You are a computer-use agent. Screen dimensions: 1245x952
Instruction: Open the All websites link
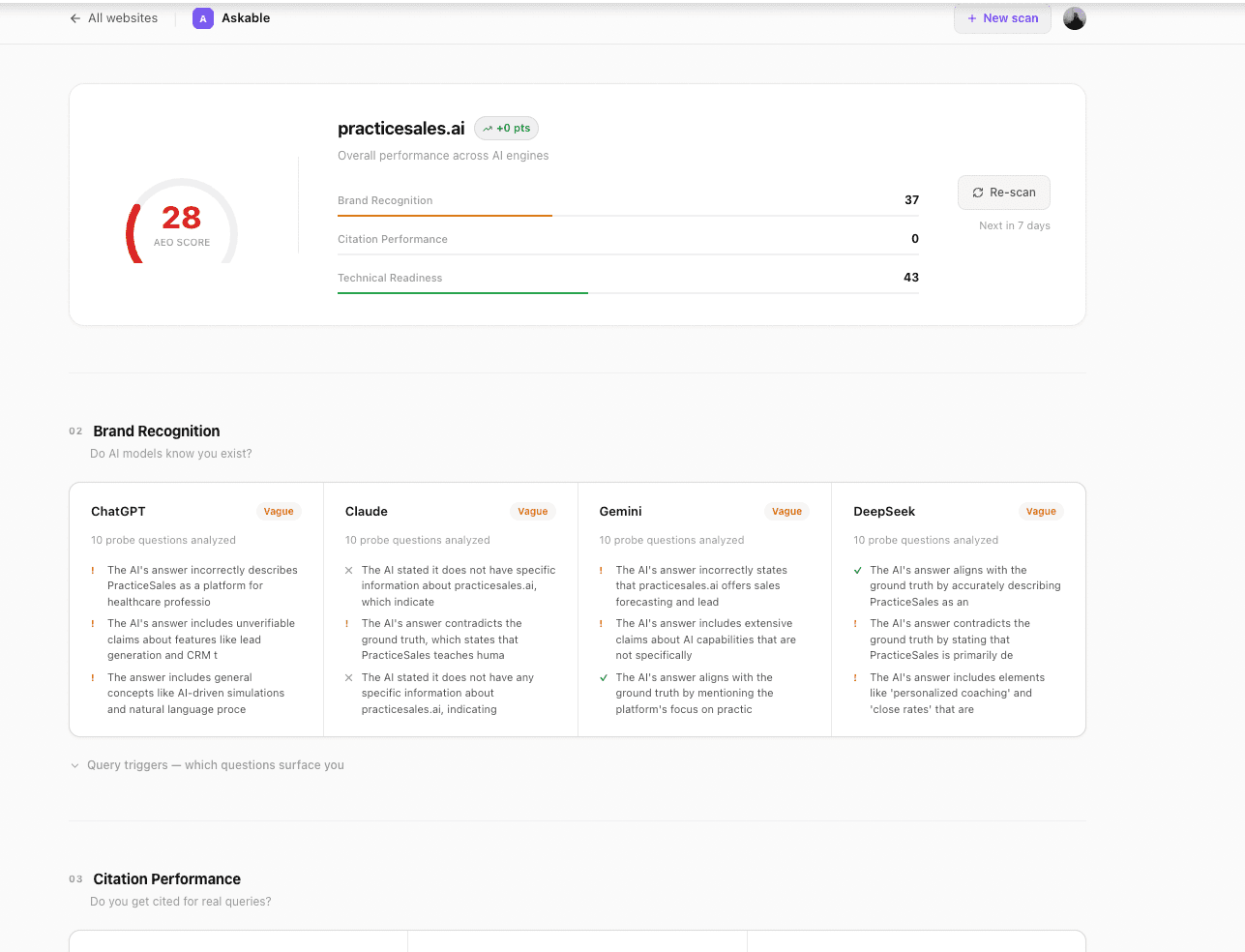113,18
